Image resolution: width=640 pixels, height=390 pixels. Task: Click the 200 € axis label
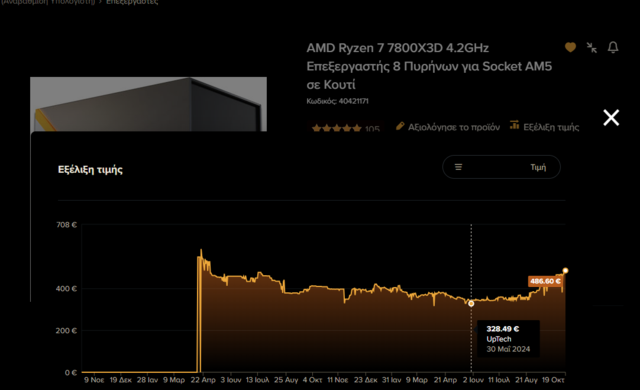tap(66, 330)
